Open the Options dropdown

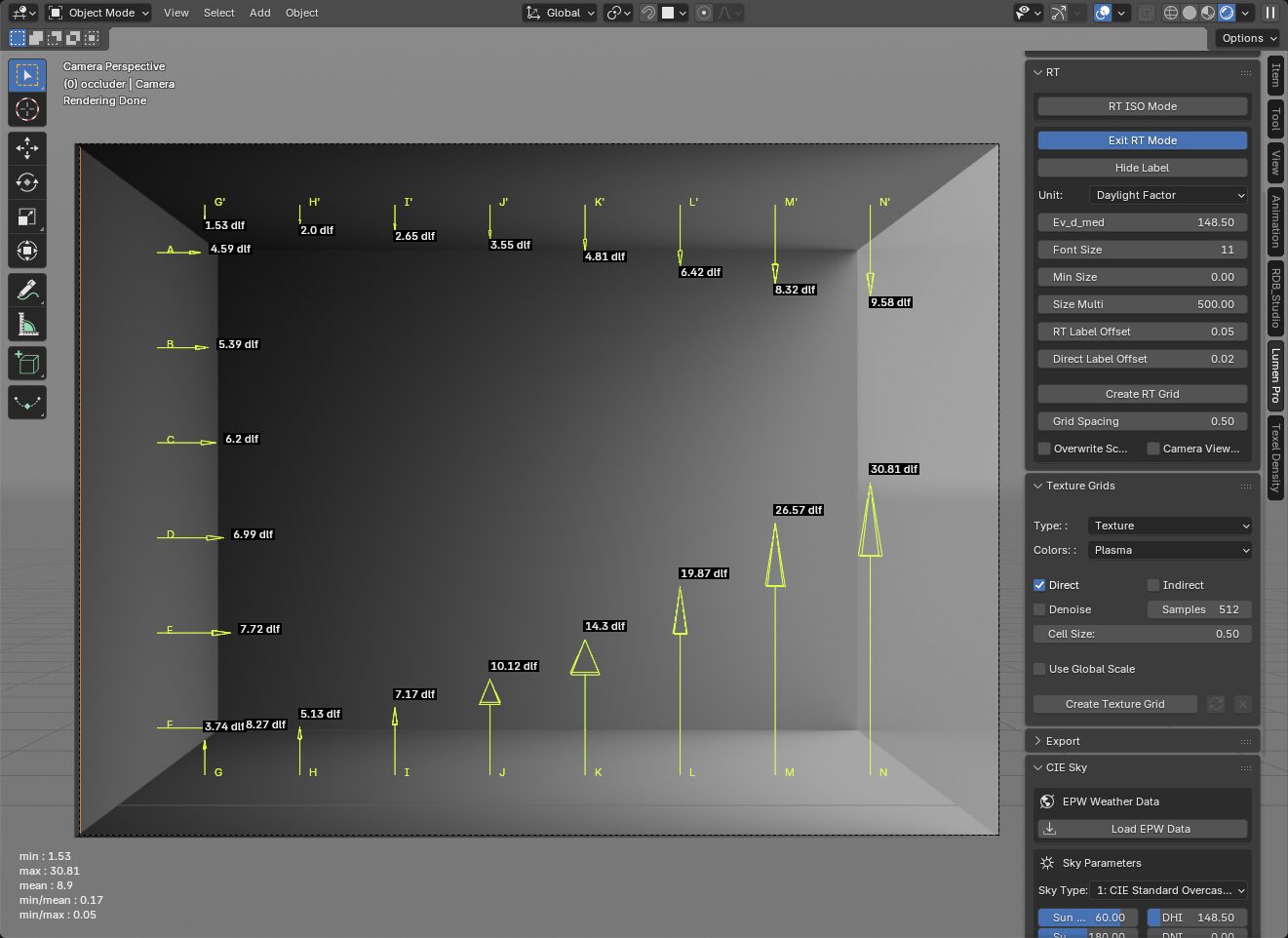[x=1249, y=38]
